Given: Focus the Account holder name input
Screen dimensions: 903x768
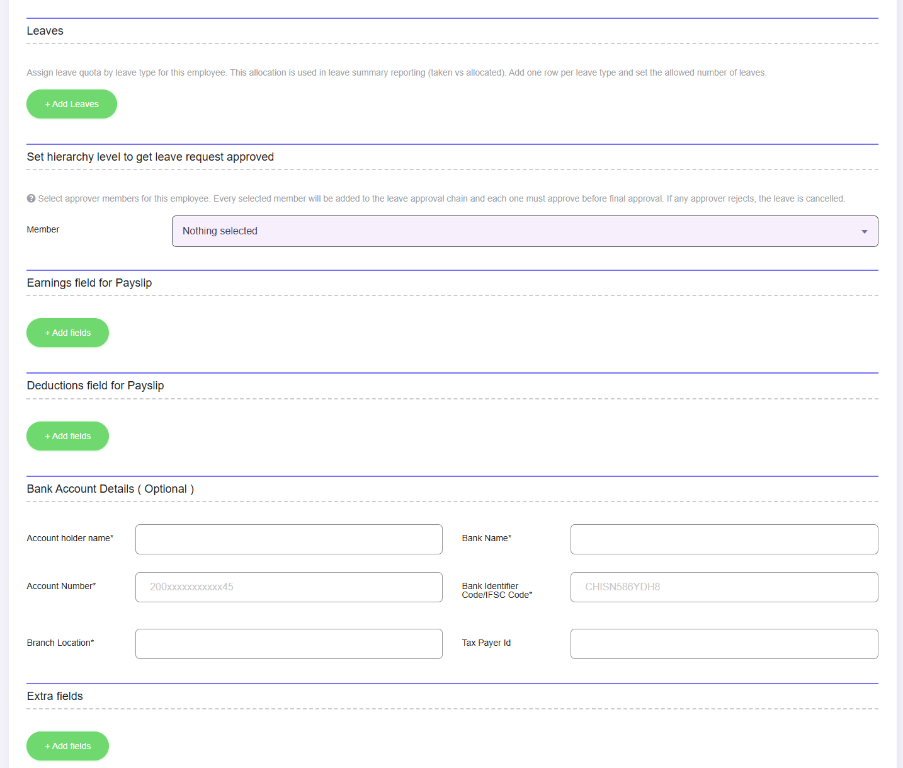Looking at the screenshot, I should 289,539.
